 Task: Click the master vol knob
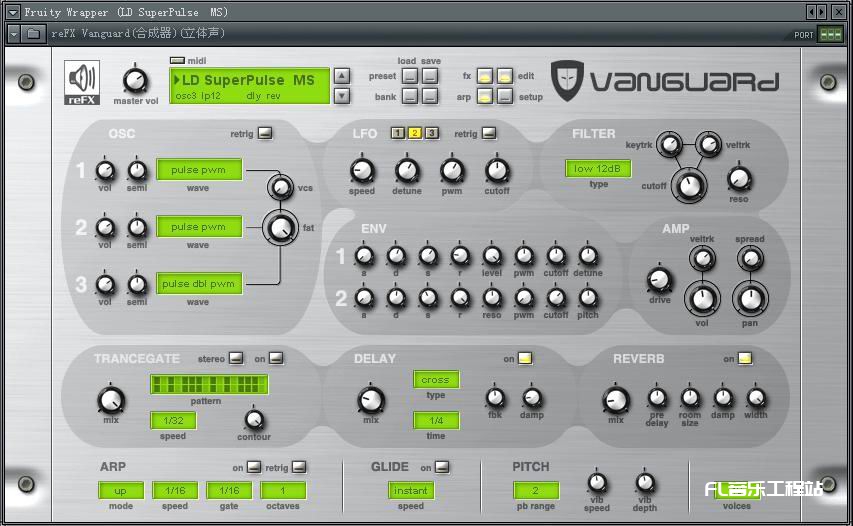[135, 81]
